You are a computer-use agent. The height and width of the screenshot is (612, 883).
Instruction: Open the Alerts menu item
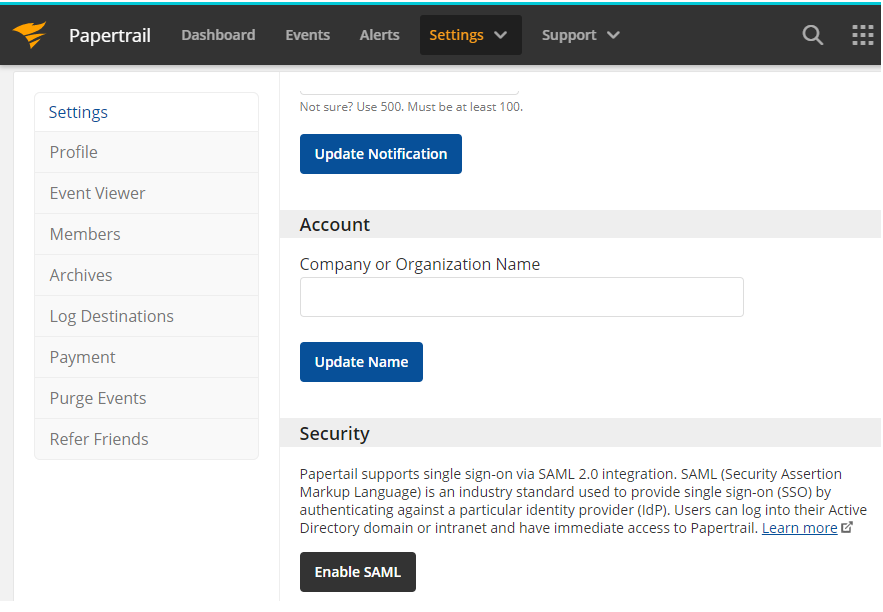tap(380, 35)
